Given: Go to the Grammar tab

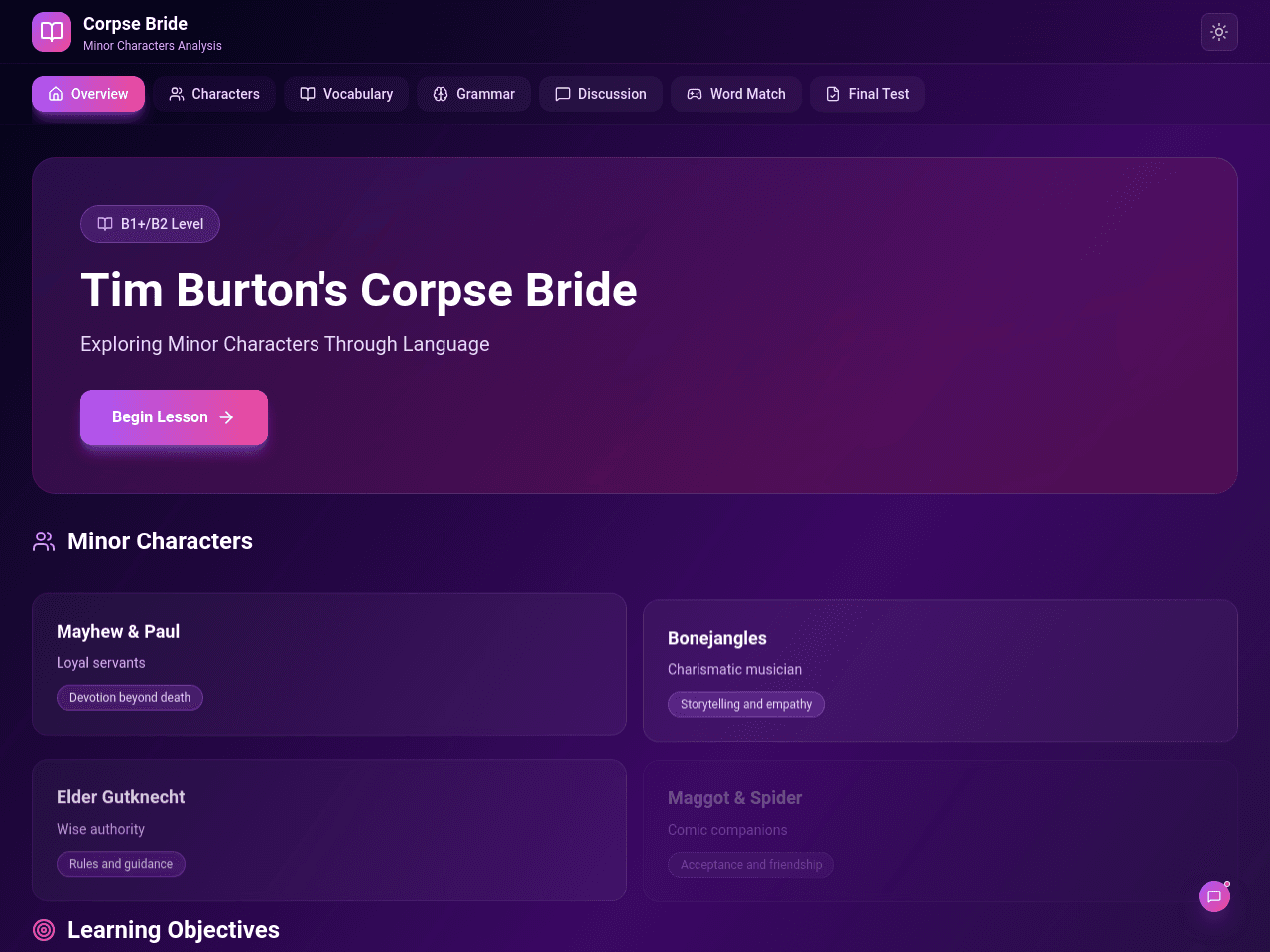Looking at the screenshot, I should pyautogui.click(x=474, y=94).
